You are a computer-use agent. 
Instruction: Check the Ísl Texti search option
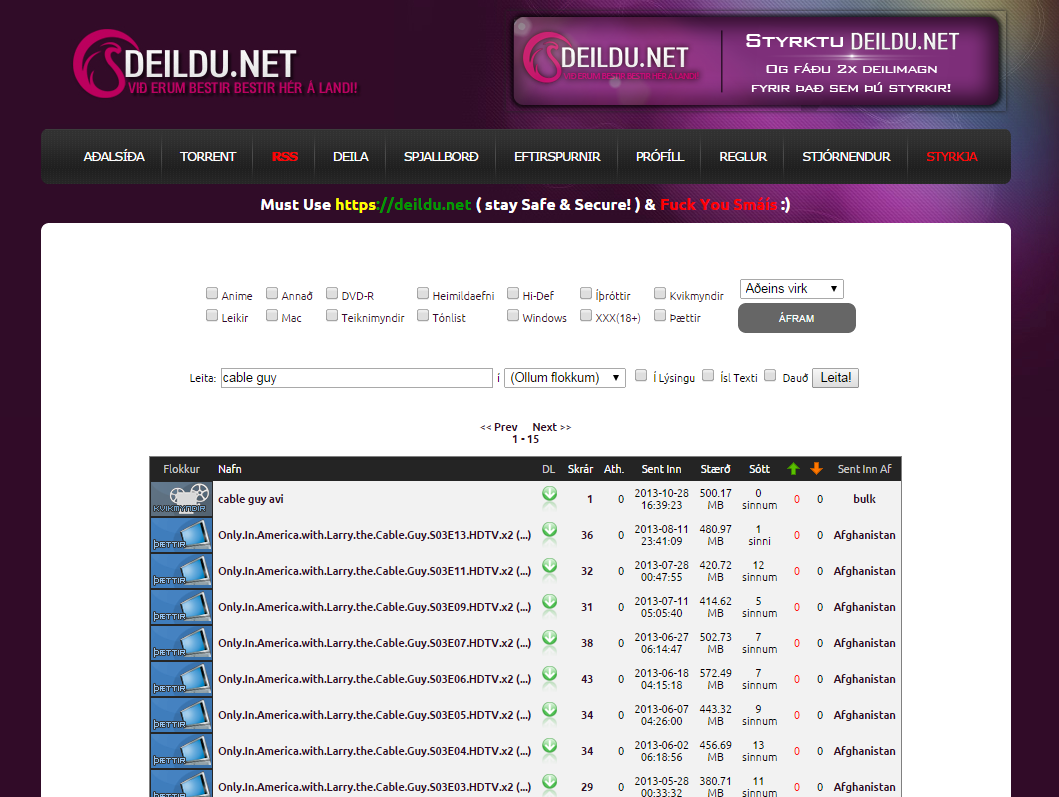(708, 376)
